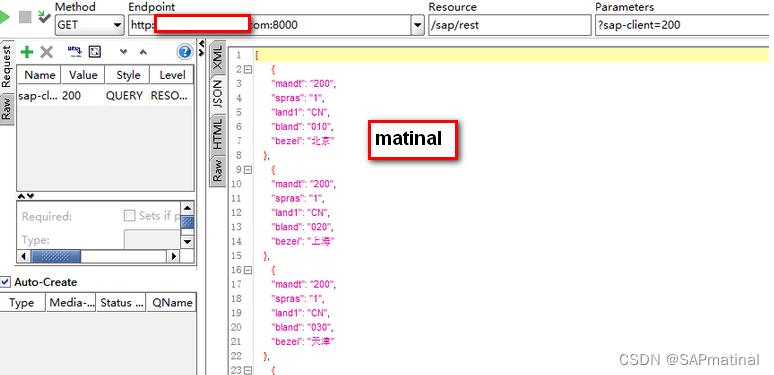Screen dimensions: 774x375
Task: Select the sap-cl... parameter name cell
Action: coord(39,95)
